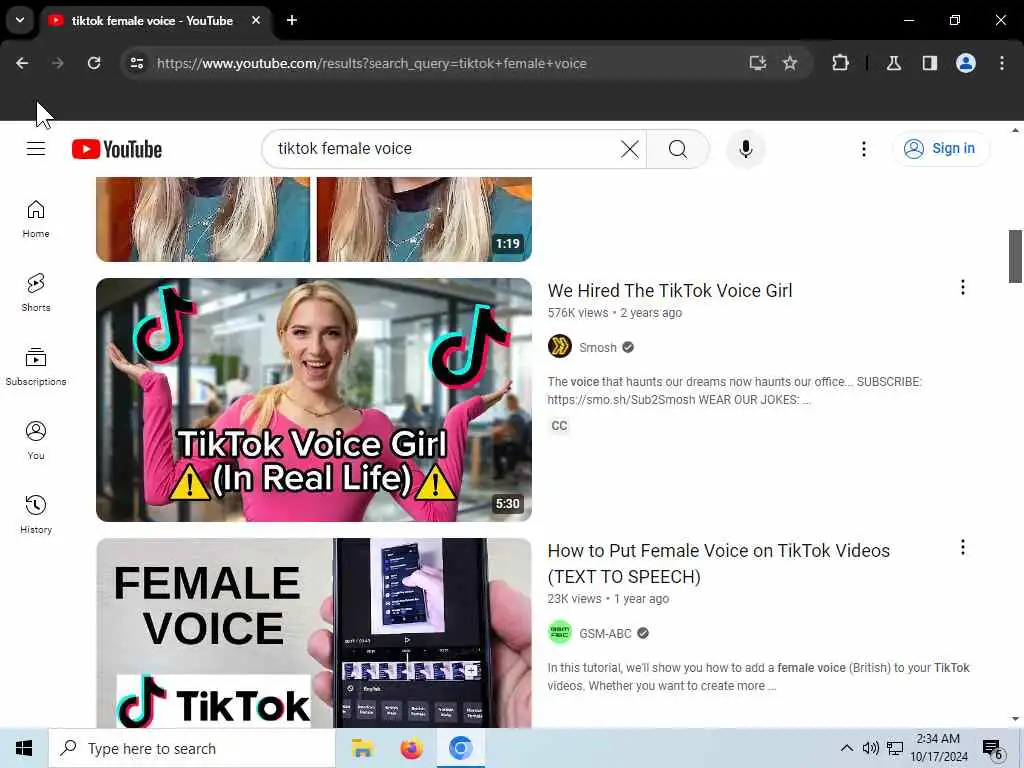
Task: Click Smosh channel name
Action: (x=598, y=347)
